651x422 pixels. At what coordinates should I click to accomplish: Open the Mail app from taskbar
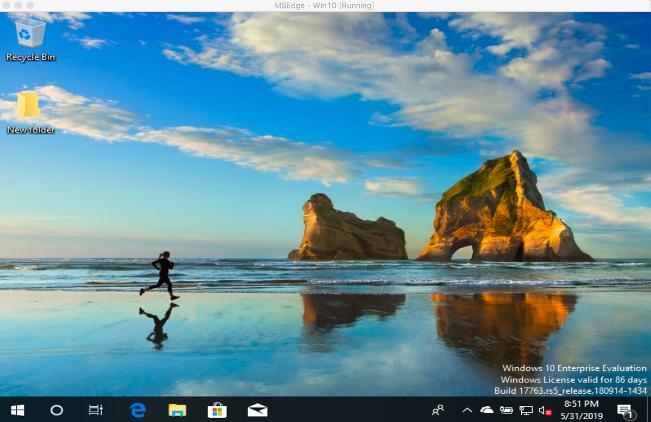pyautogui.click(x=257, y=410)
